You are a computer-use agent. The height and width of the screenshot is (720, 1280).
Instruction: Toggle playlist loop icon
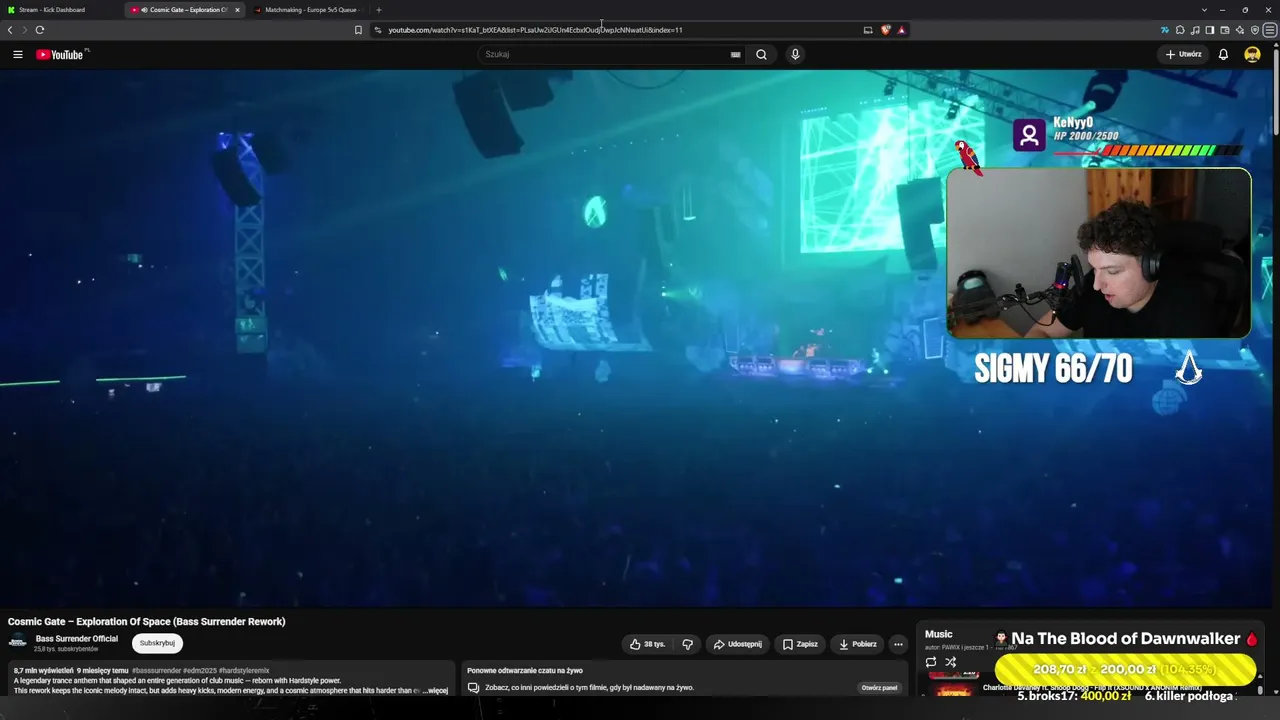point(931,662)
